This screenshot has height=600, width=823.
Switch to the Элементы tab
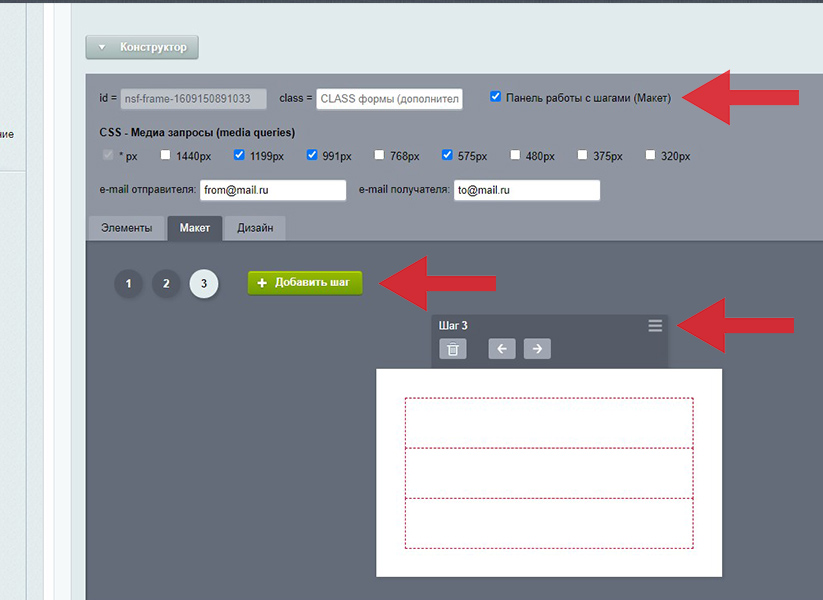pyautogui.click(x=127, y=228)
